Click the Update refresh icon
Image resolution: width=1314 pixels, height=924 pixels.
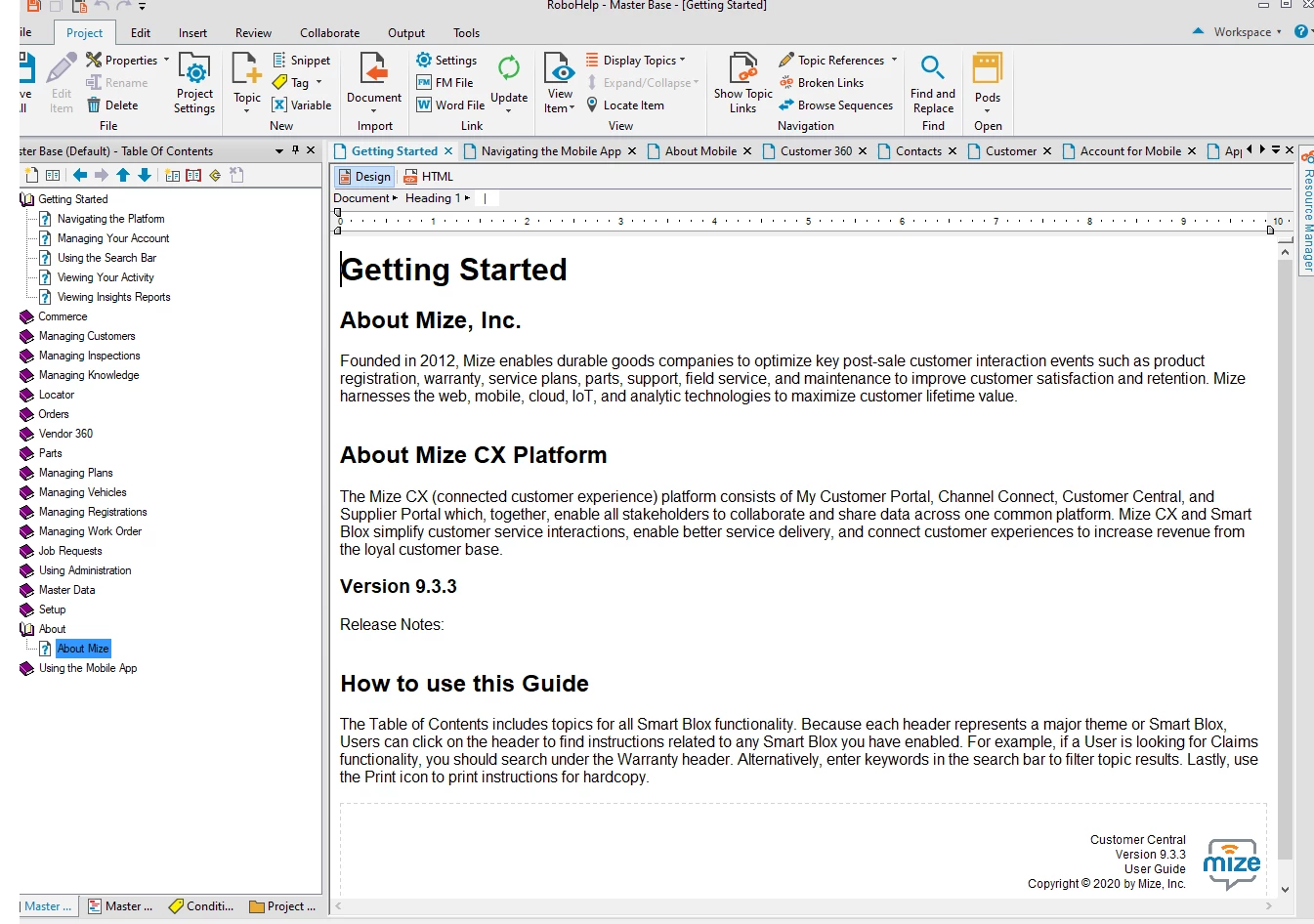(509, 68)
